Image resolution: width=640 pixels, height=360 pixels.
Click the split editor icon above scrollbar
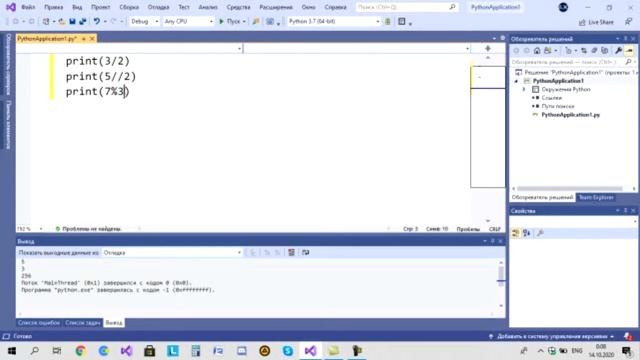(488, 48)
